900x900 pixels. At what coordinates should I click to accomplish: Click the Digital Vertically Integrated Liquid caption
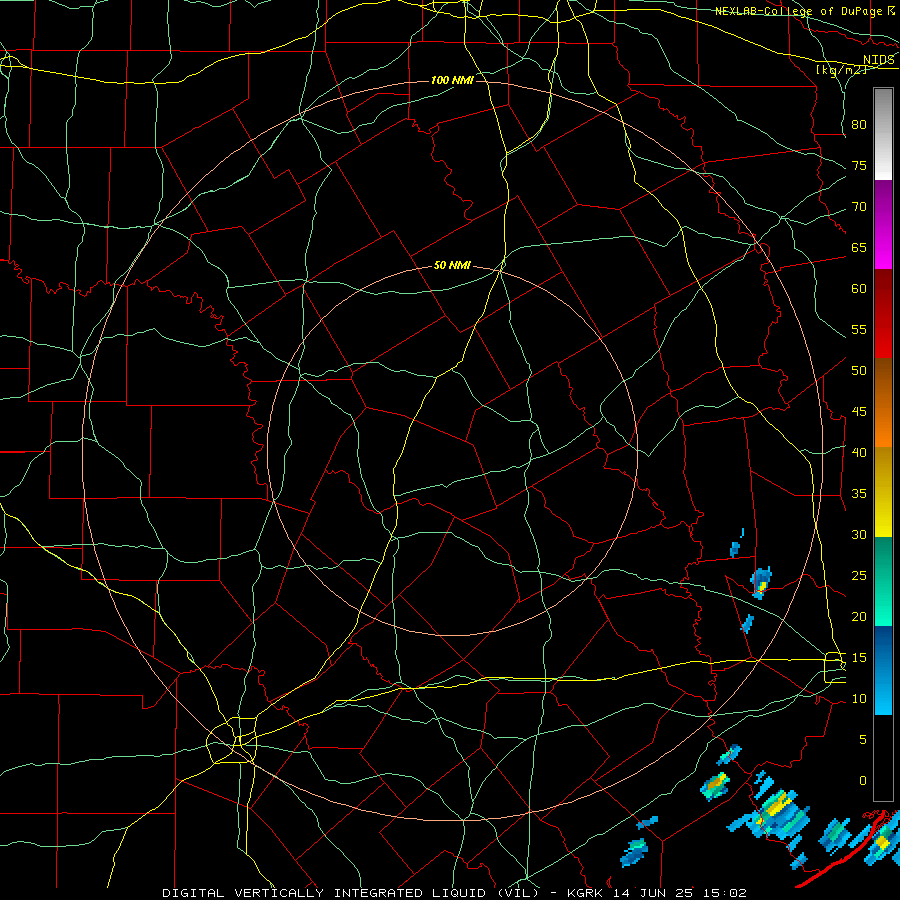(x=454, y=893)
